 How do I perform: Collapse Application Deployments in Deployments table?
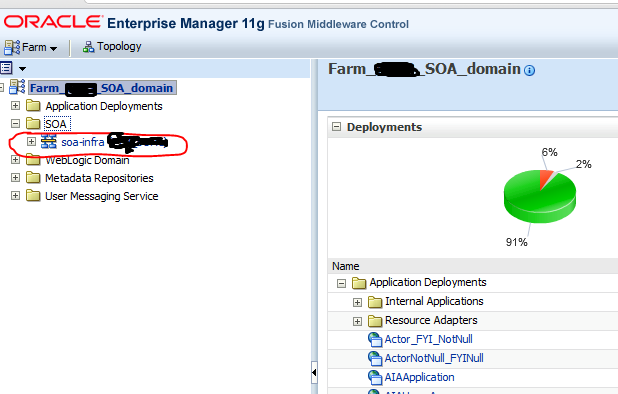coord(342,283)
